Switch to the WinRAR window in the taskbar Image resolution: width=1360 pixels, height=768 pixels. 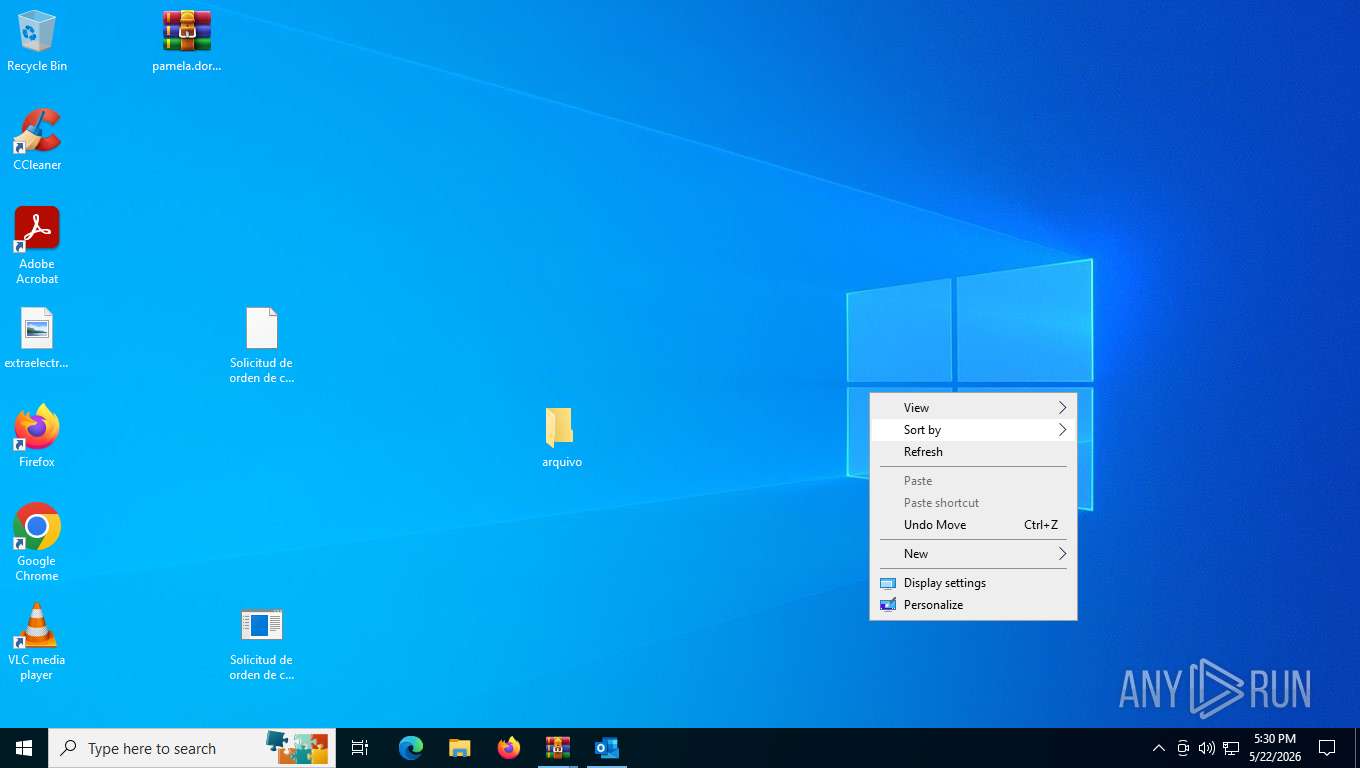coord(558,748)
